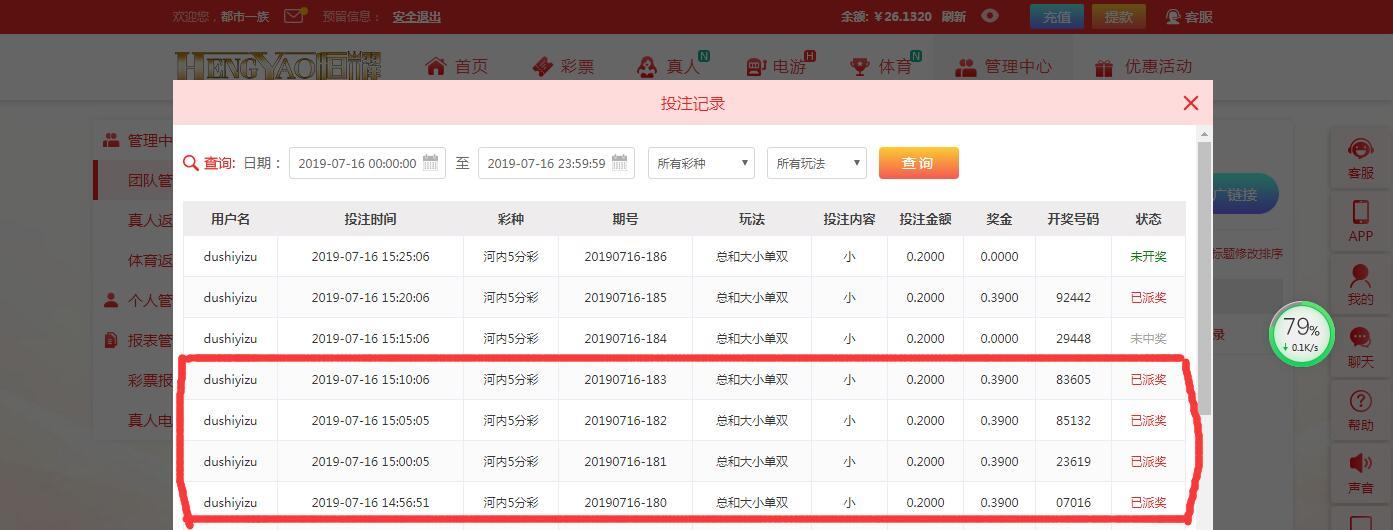Click draw number 23619
The height and width of the screenshot is (530, 1393).
1073,461
